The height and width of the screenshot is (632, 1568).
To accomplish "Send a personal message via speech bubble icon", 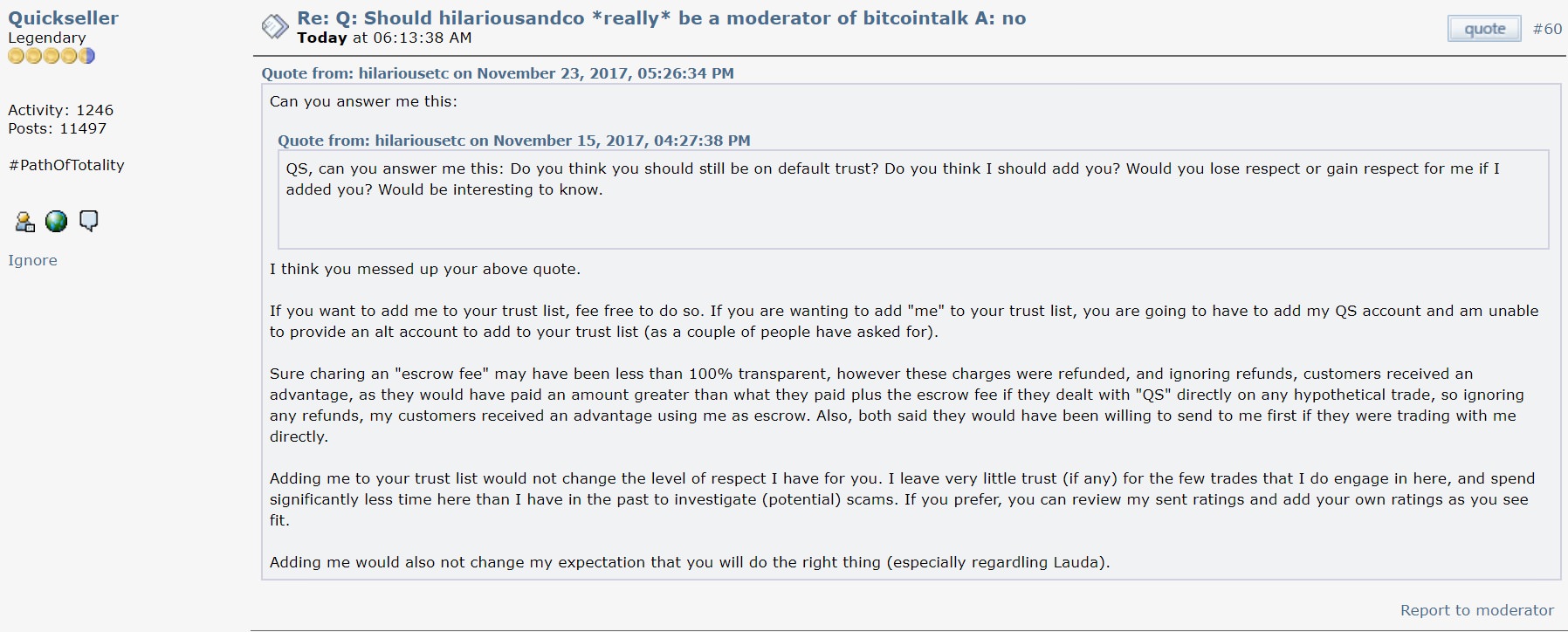I will [88, 221].
